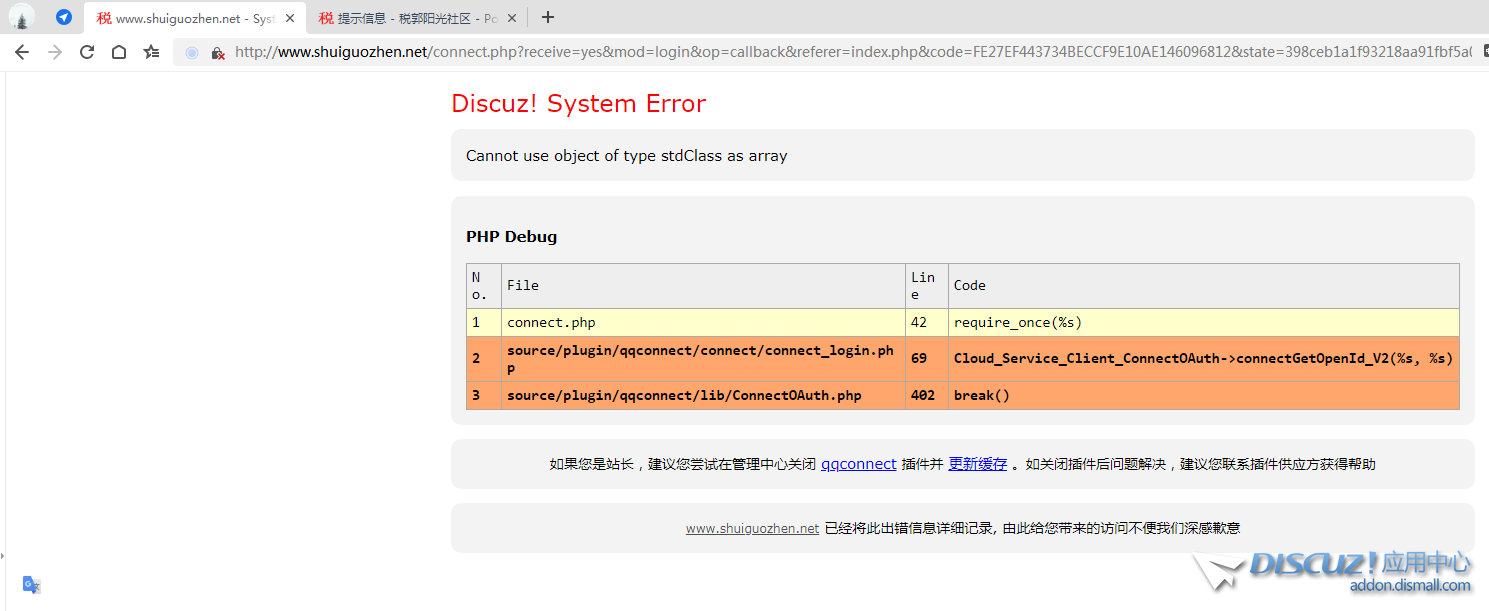Click the blue paper-plane icon in tab strip
The width and height of the screenshot is (1489, 611).
[64, 17]
